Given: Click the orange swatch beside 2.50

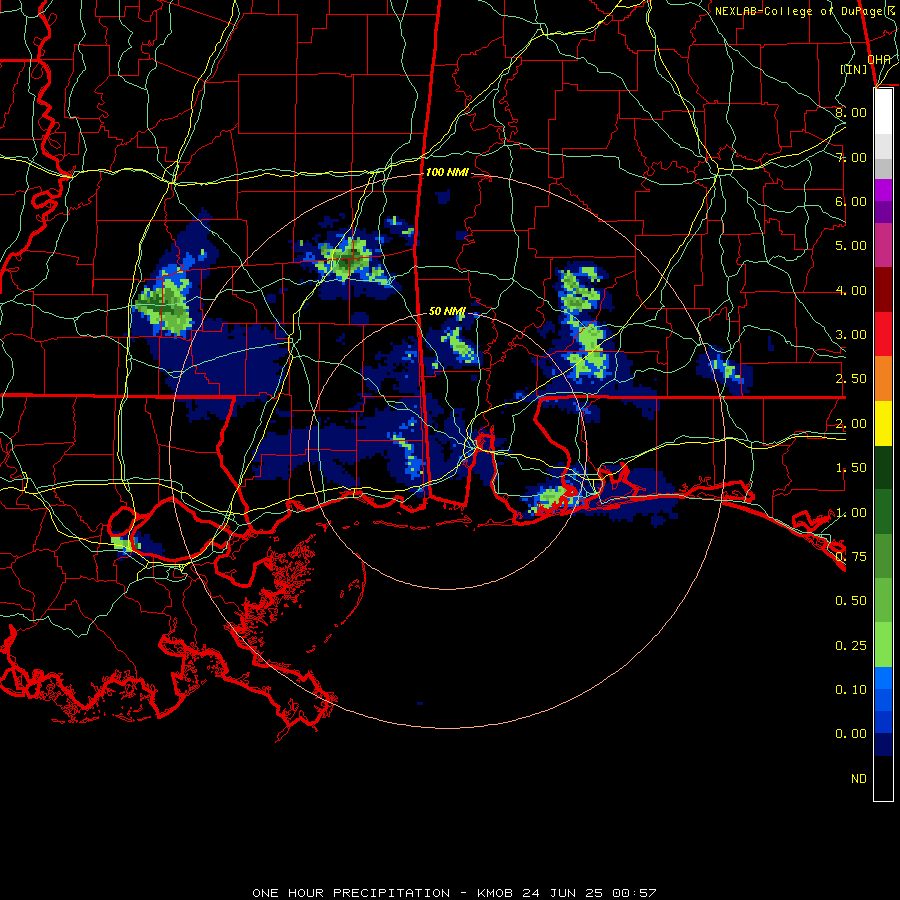Looking at the screenshot, I should coord(883,378).
